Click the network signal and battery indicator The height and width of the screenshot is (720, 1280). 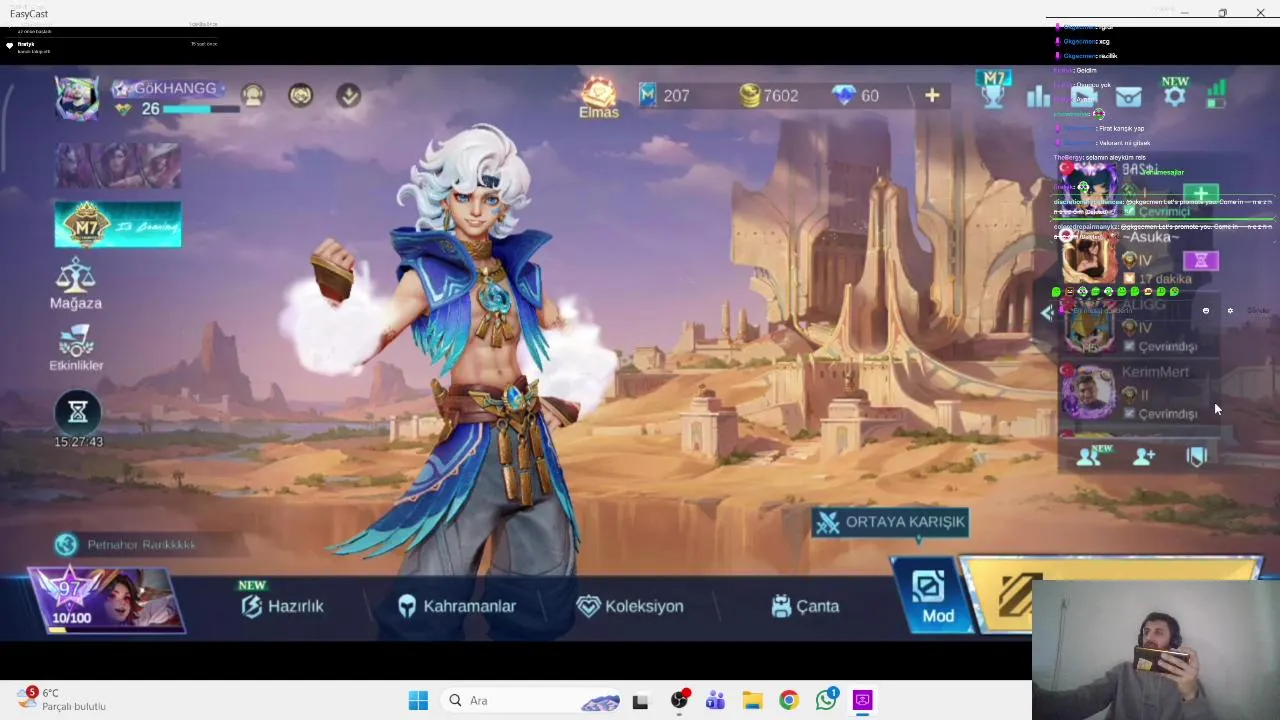coord(1216,95)
